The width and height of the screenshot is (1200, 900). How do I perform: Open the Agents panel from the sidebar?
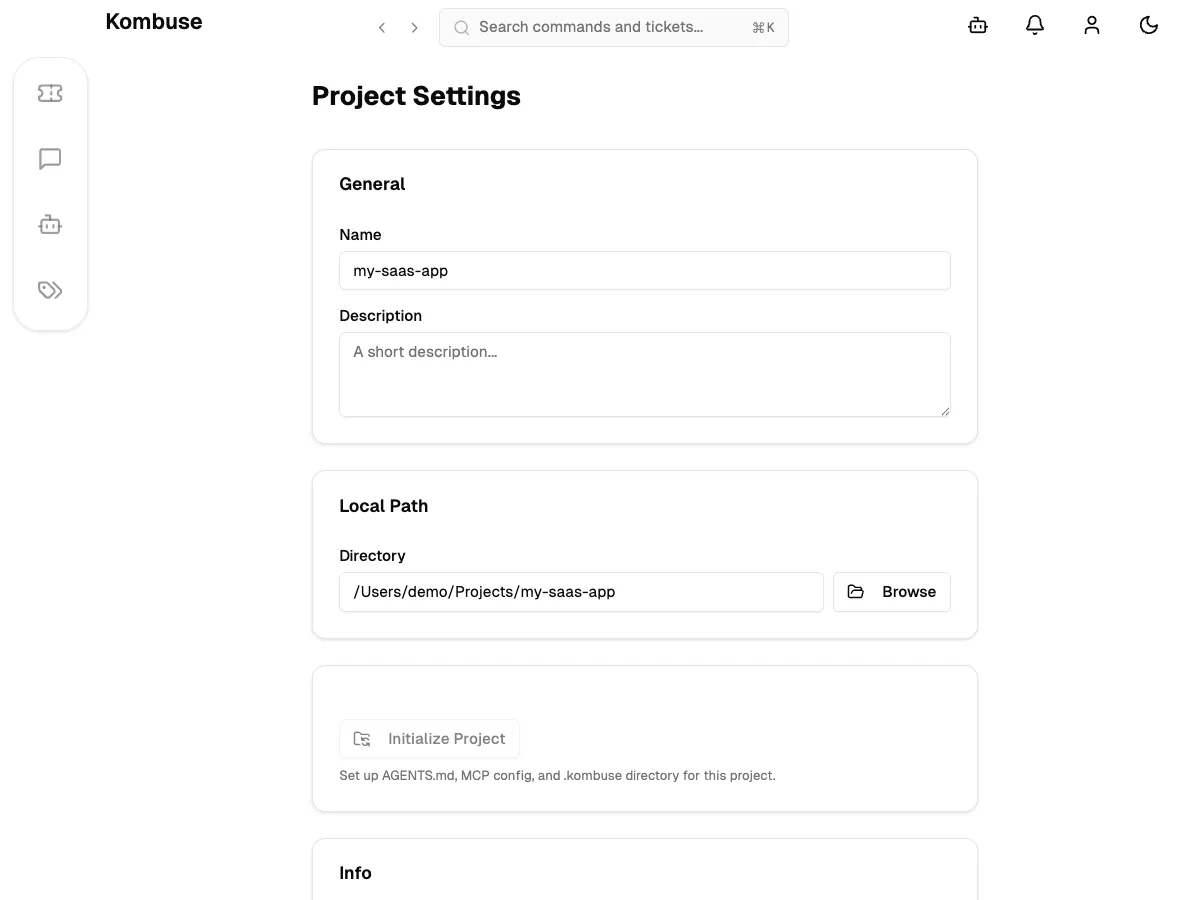pos(50,224)
